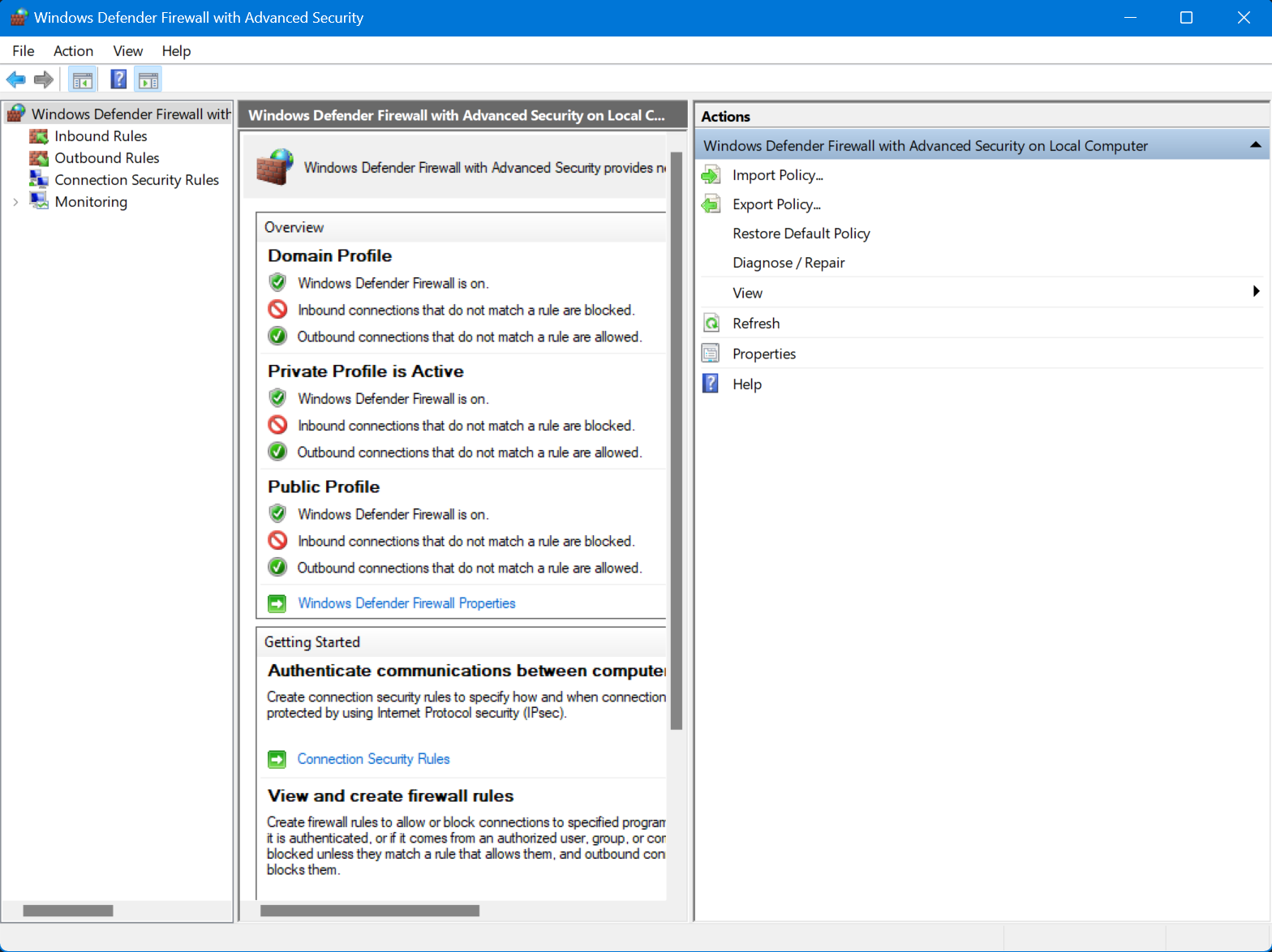Click green arrow icon beside Connection Security Rules link
Screen dimensions: 1272x952
[277, 759]
